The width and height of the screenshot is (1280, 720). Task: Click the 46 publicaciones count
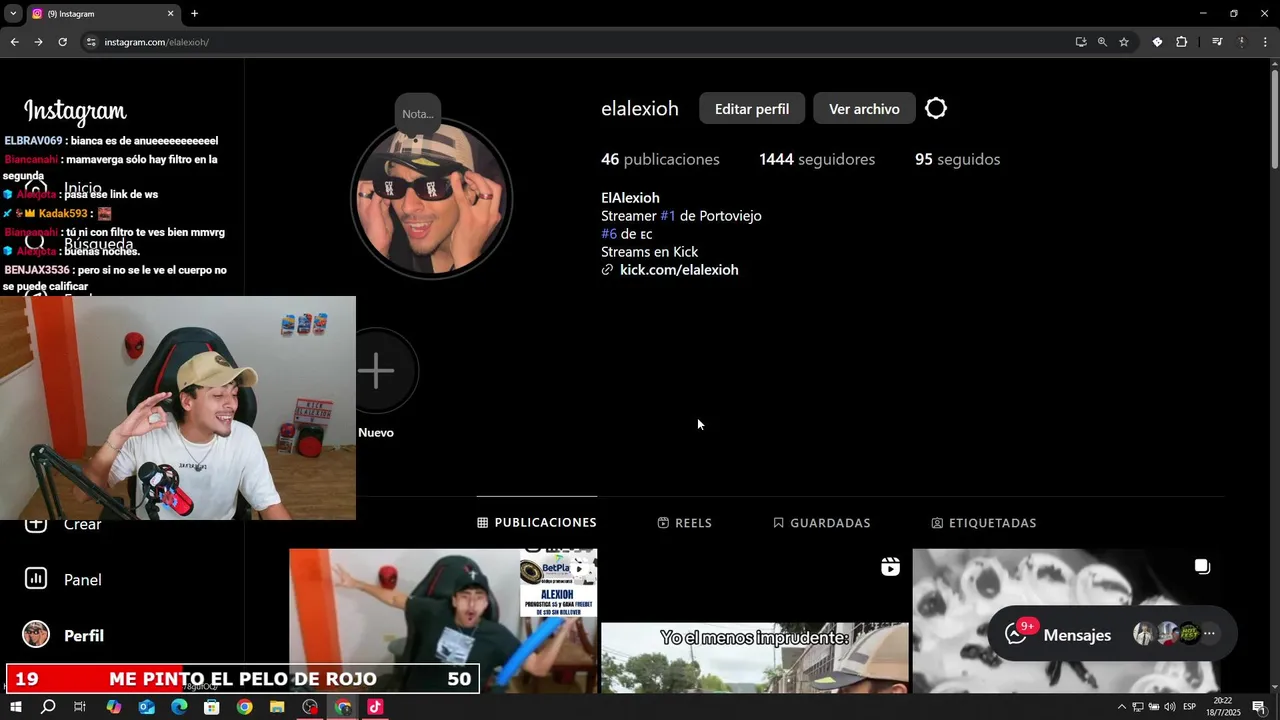click(660, 160)
